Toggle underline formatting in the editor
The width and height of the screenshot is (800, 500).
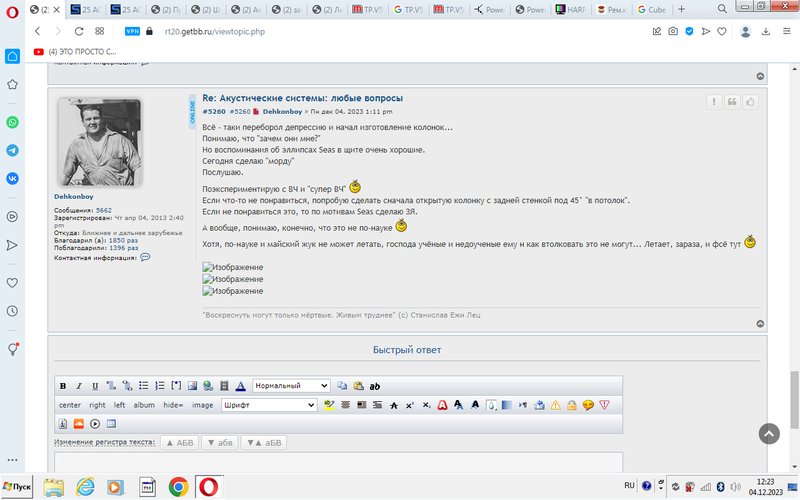click(x=95, y=386)
